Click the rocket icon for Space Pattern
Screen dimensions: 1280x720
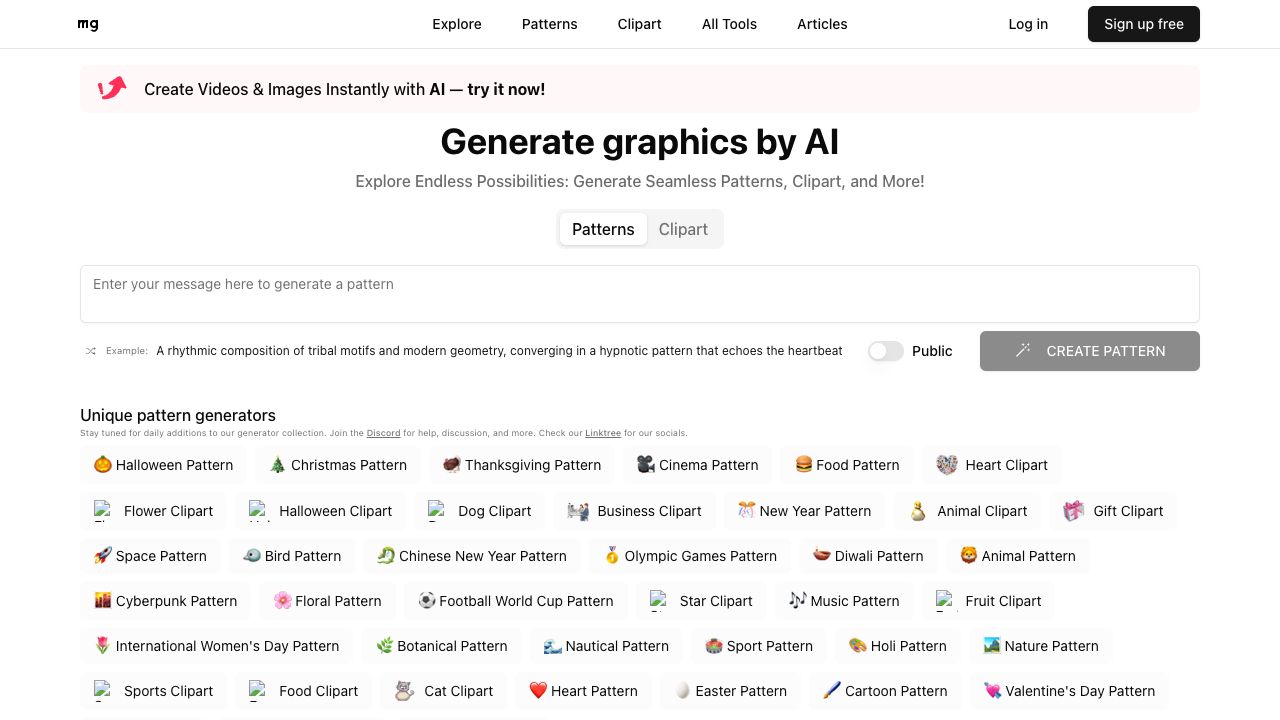click(103, 556)
